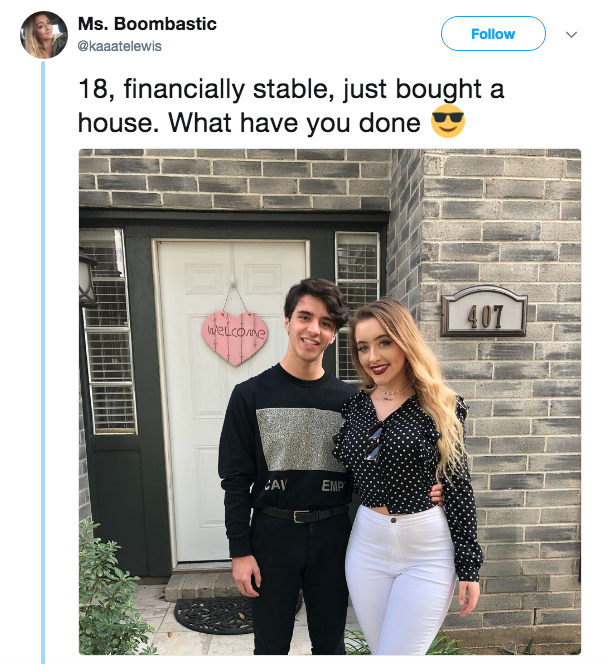Click the word "house" in the tweet

click(116, 124)
